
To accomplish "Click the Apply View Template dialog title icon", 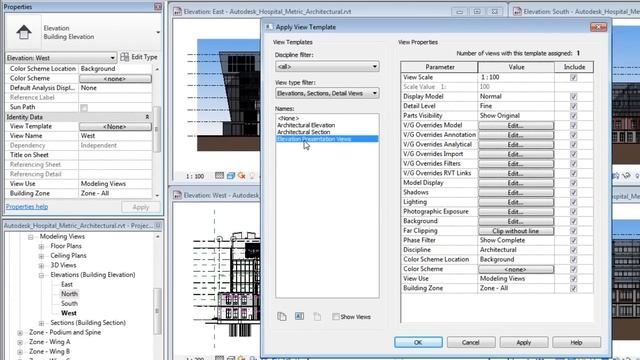I will 269,27.
